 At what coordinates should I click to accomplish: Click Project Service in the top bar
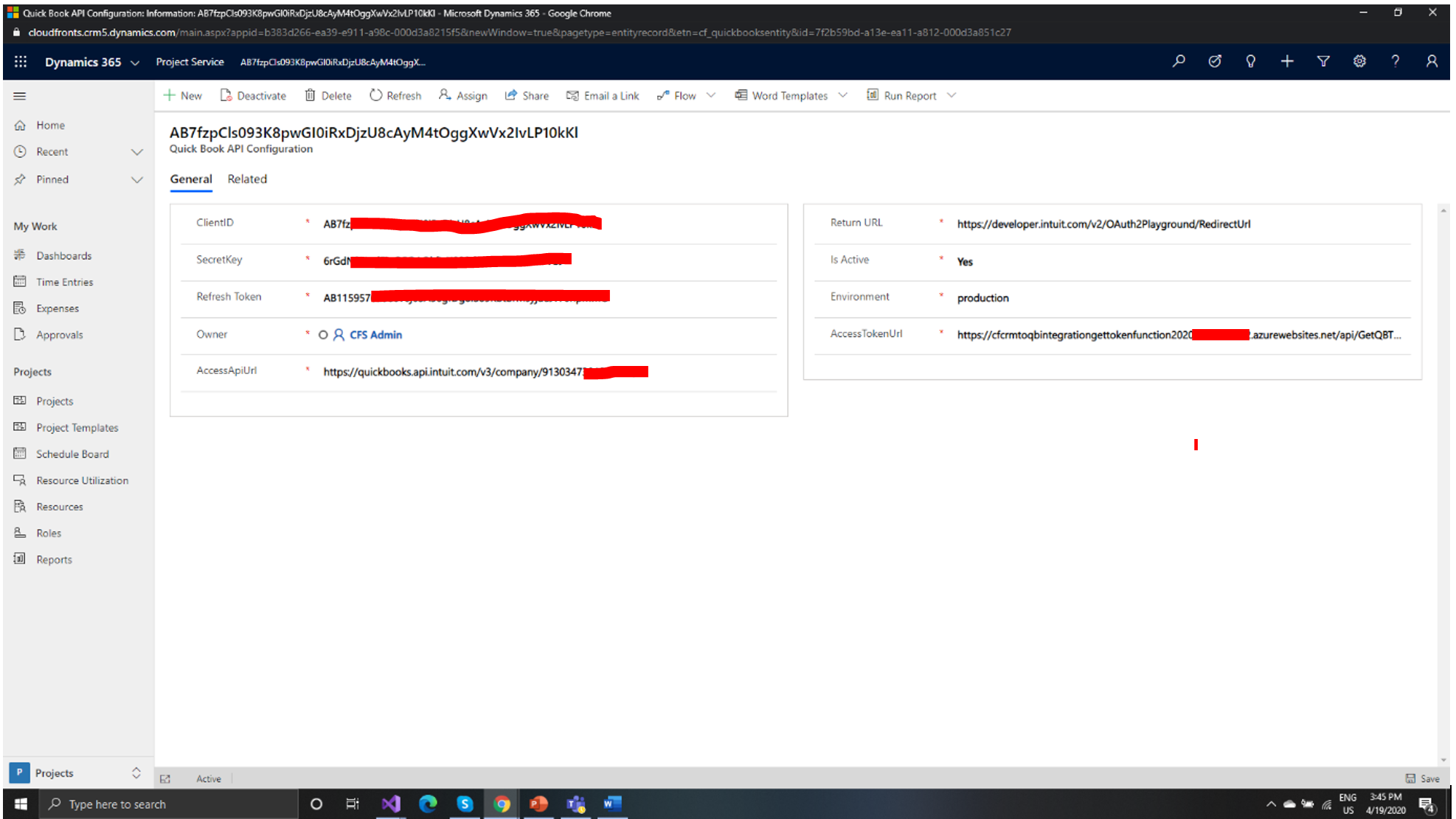(x=190, y=62)
